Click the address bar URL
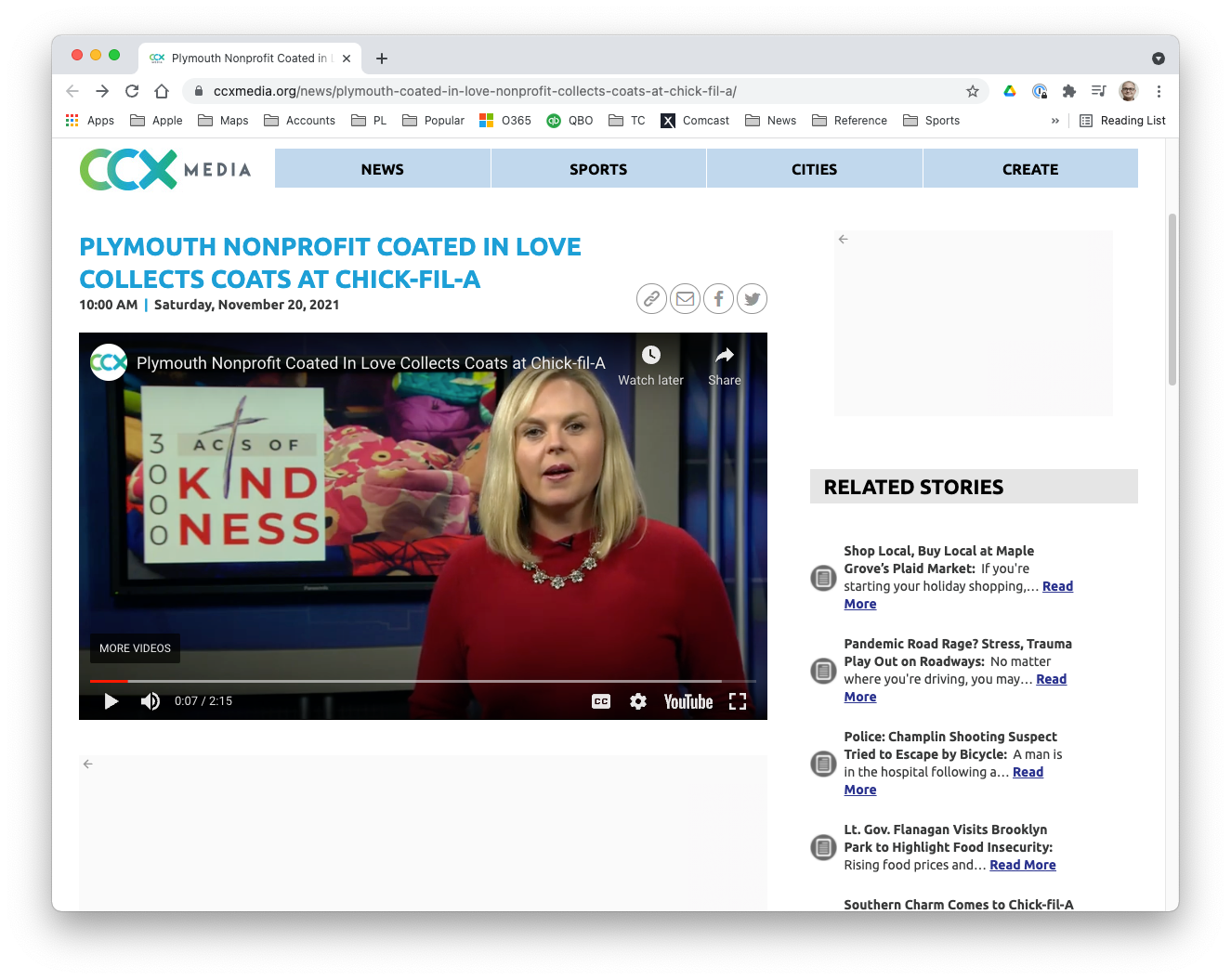Image resolution: width=1231 pixels, height=980 pixels. pos(475,91)
